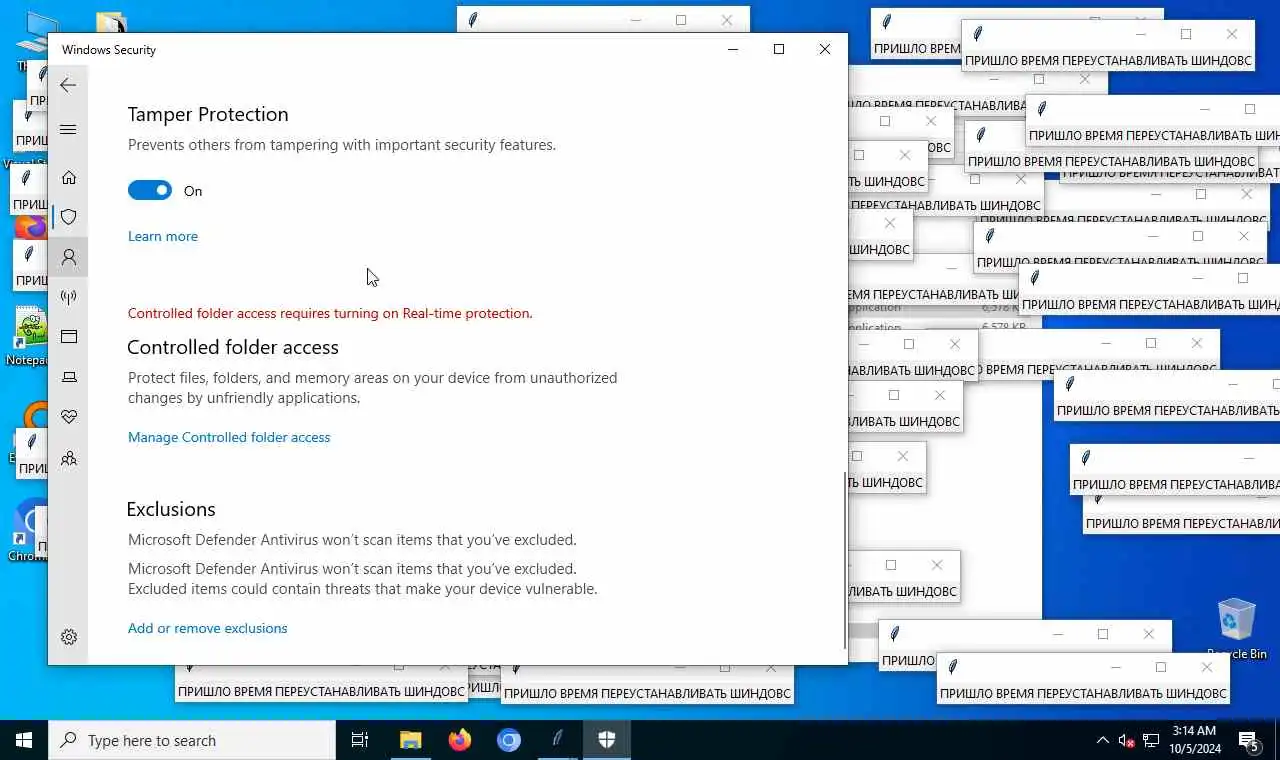This screenshot has height=760, width=1280.
Task: Open Task View from the taskbar
Action: [x=360, y=740]
